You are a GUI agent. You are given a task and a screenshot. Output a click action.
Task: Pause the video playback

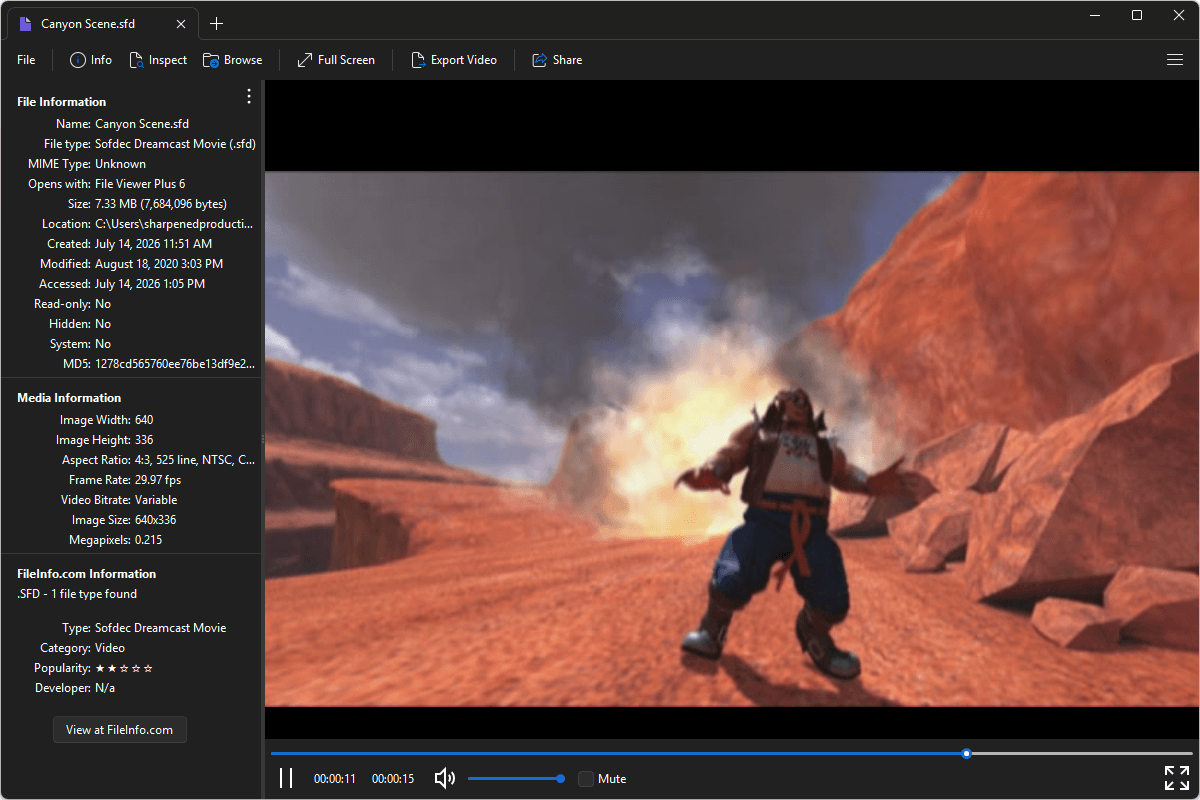(x=286, y=778)
